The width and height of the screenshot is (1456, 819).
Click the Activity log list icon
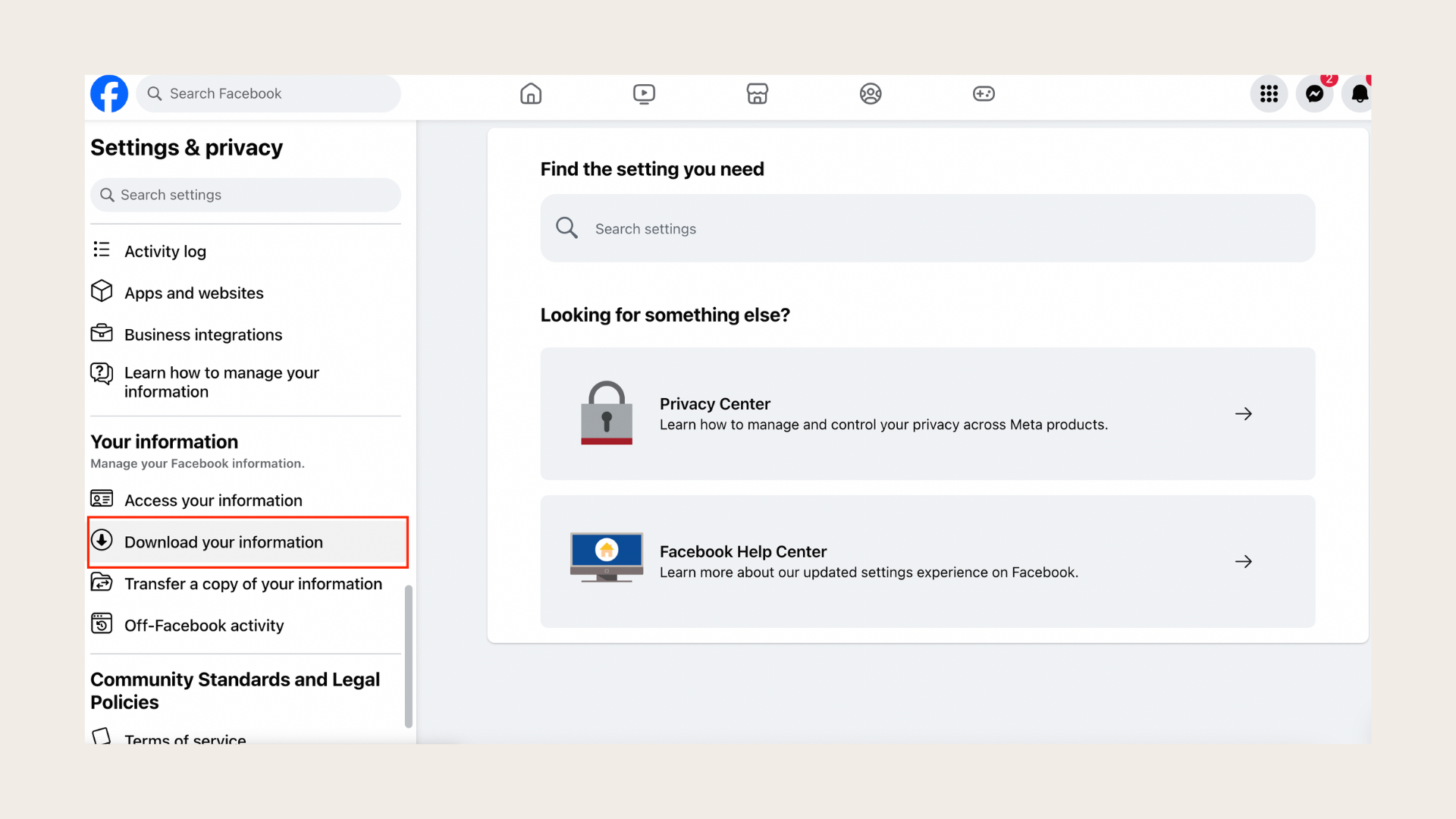click(102, 249)
